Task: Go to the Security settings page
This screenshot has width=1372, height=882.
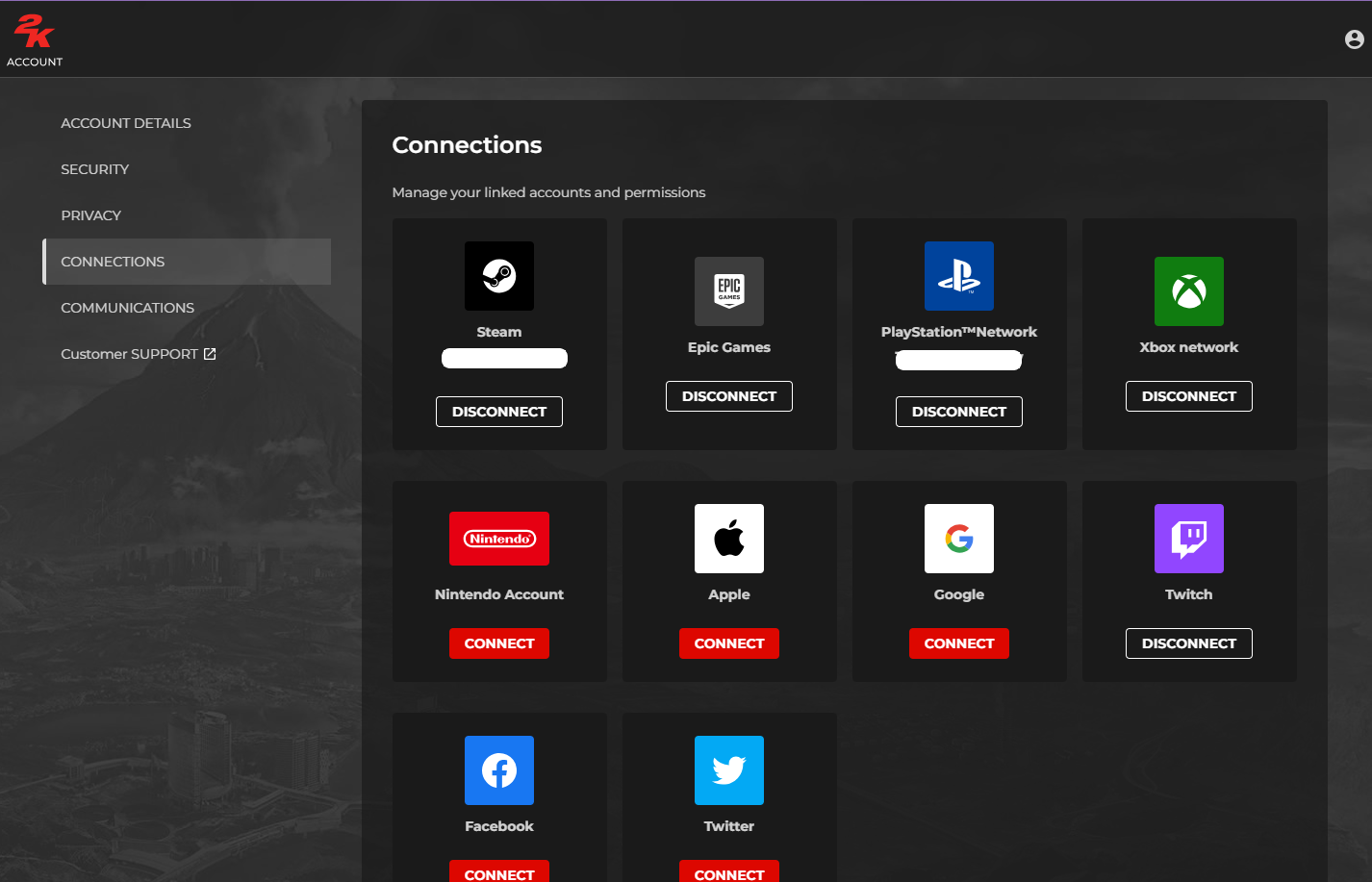Action: 94,169
